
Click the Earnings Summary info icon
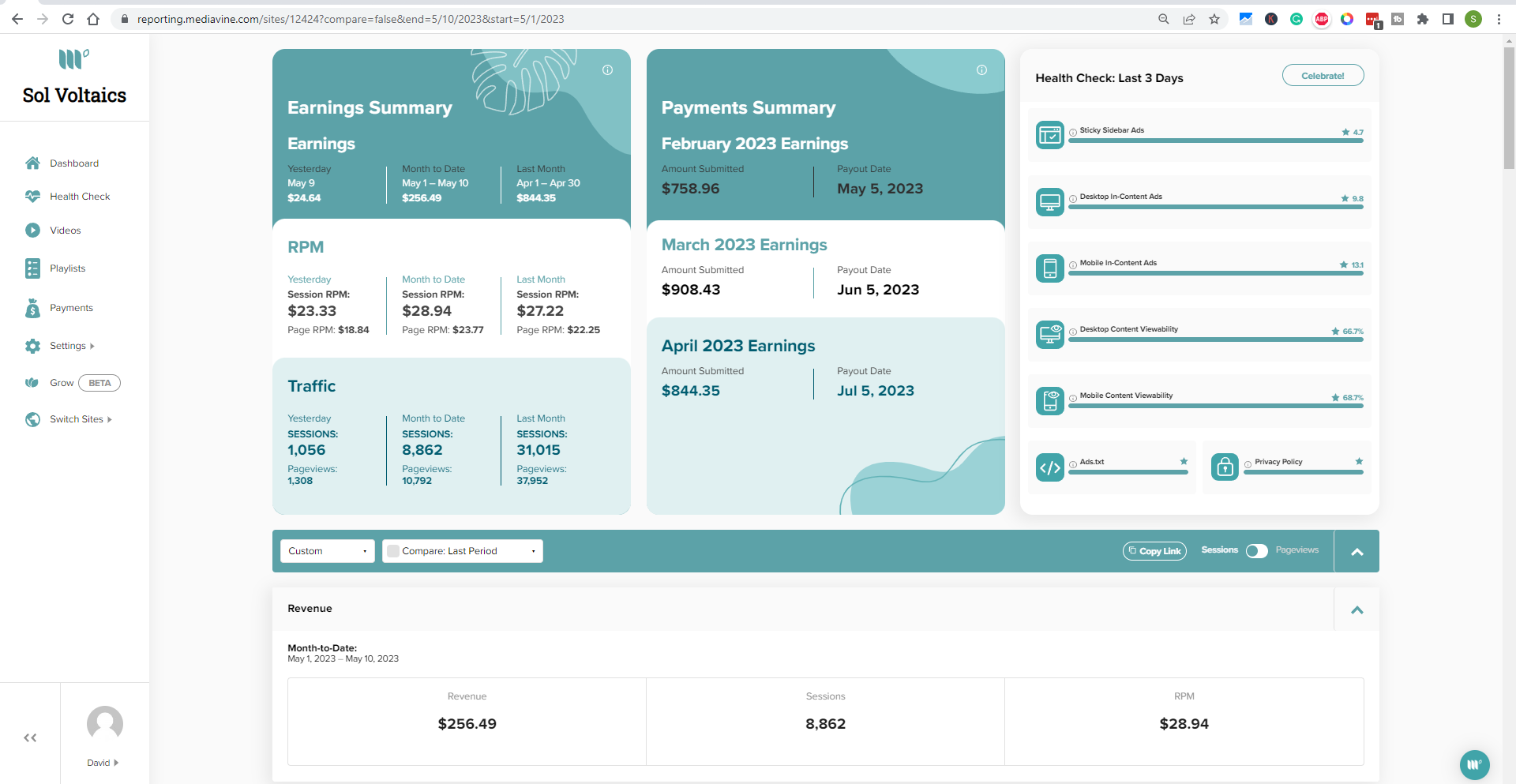607,69
